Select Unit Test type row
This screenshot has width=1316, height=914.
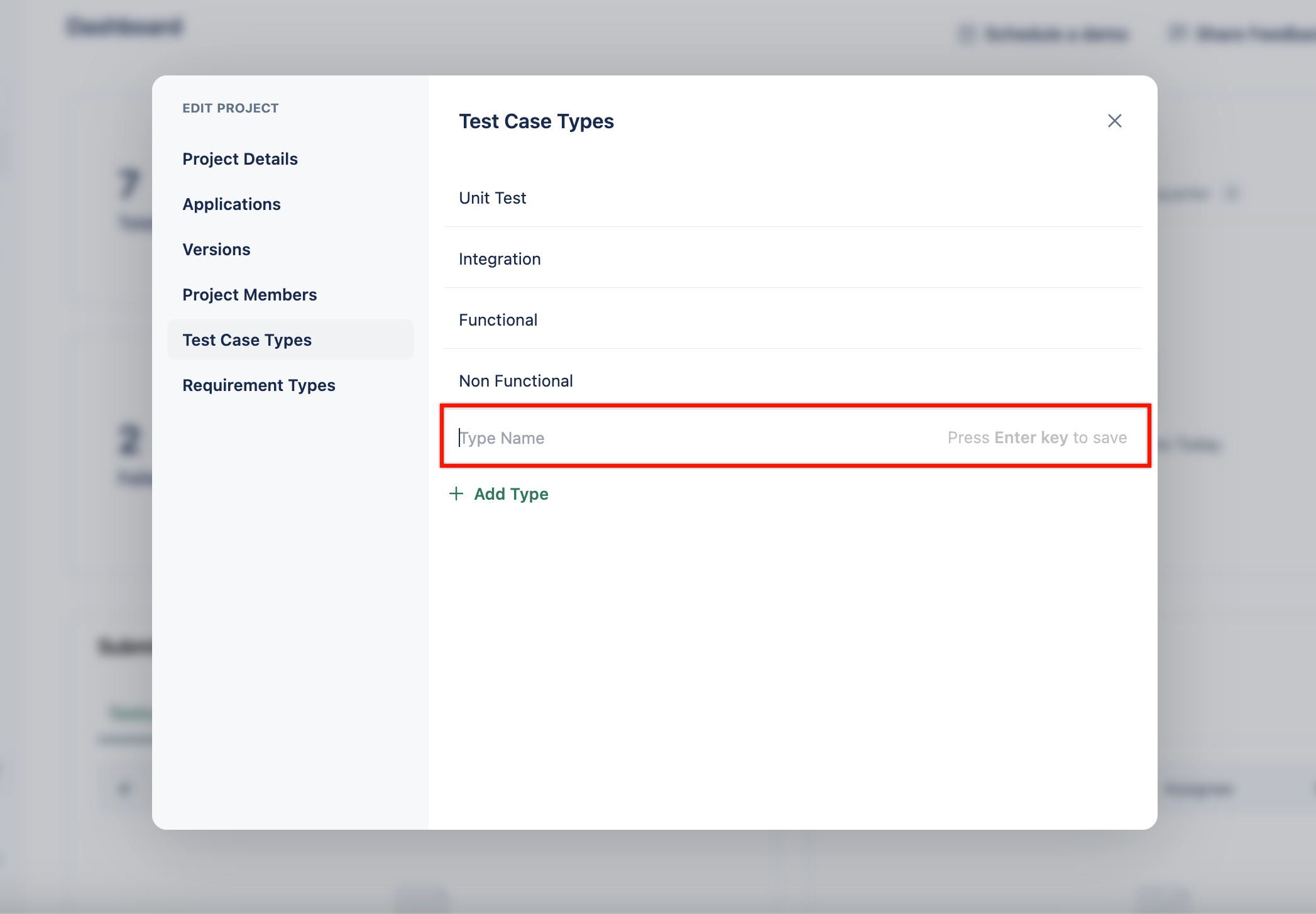click(792, 198)
